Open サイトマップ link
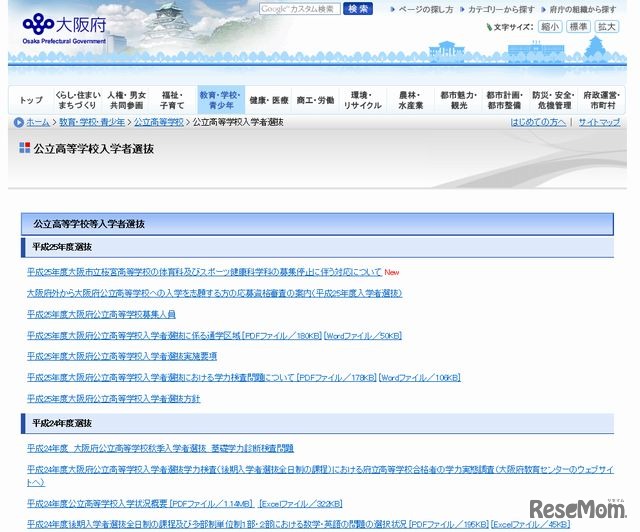 point(599,122)
